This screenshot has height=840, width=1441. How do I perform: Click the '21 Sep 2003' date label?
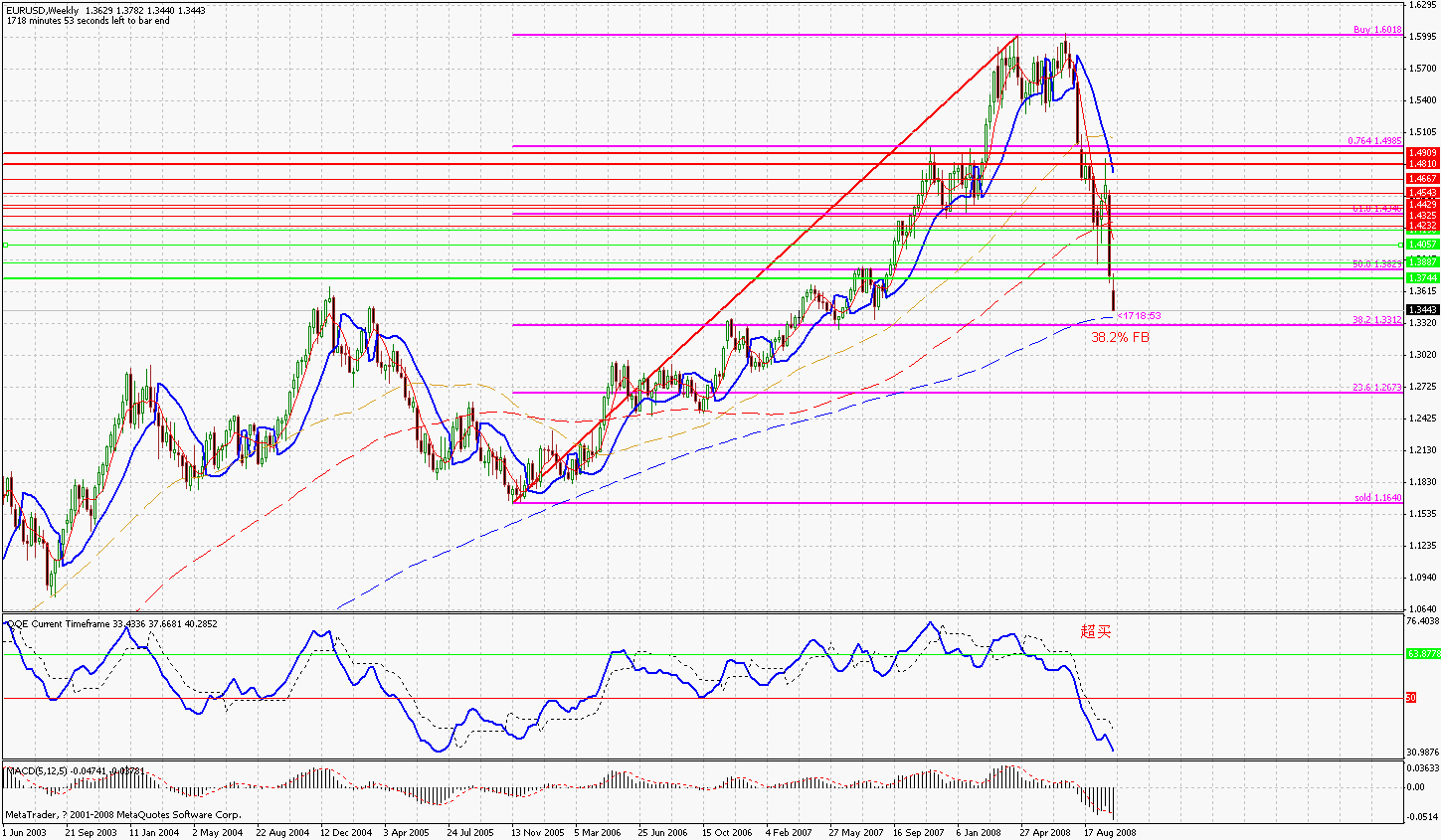click(x=90, y=833)
